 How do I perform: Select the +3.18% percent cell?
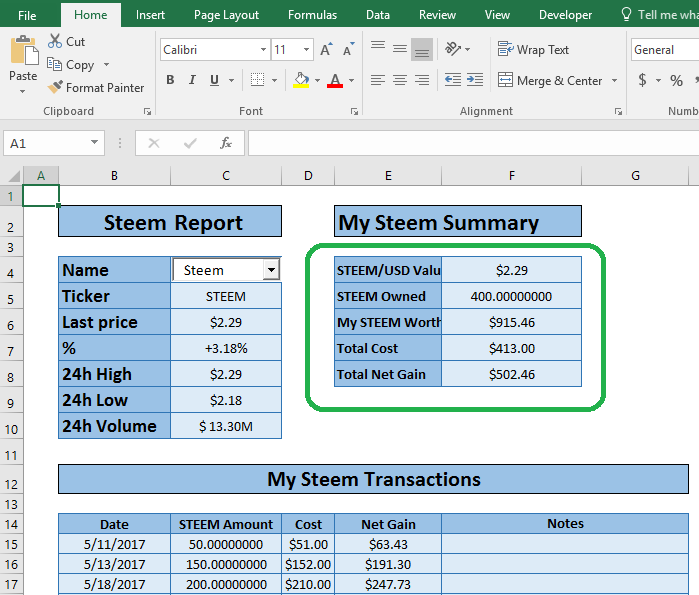click(226, 348)
